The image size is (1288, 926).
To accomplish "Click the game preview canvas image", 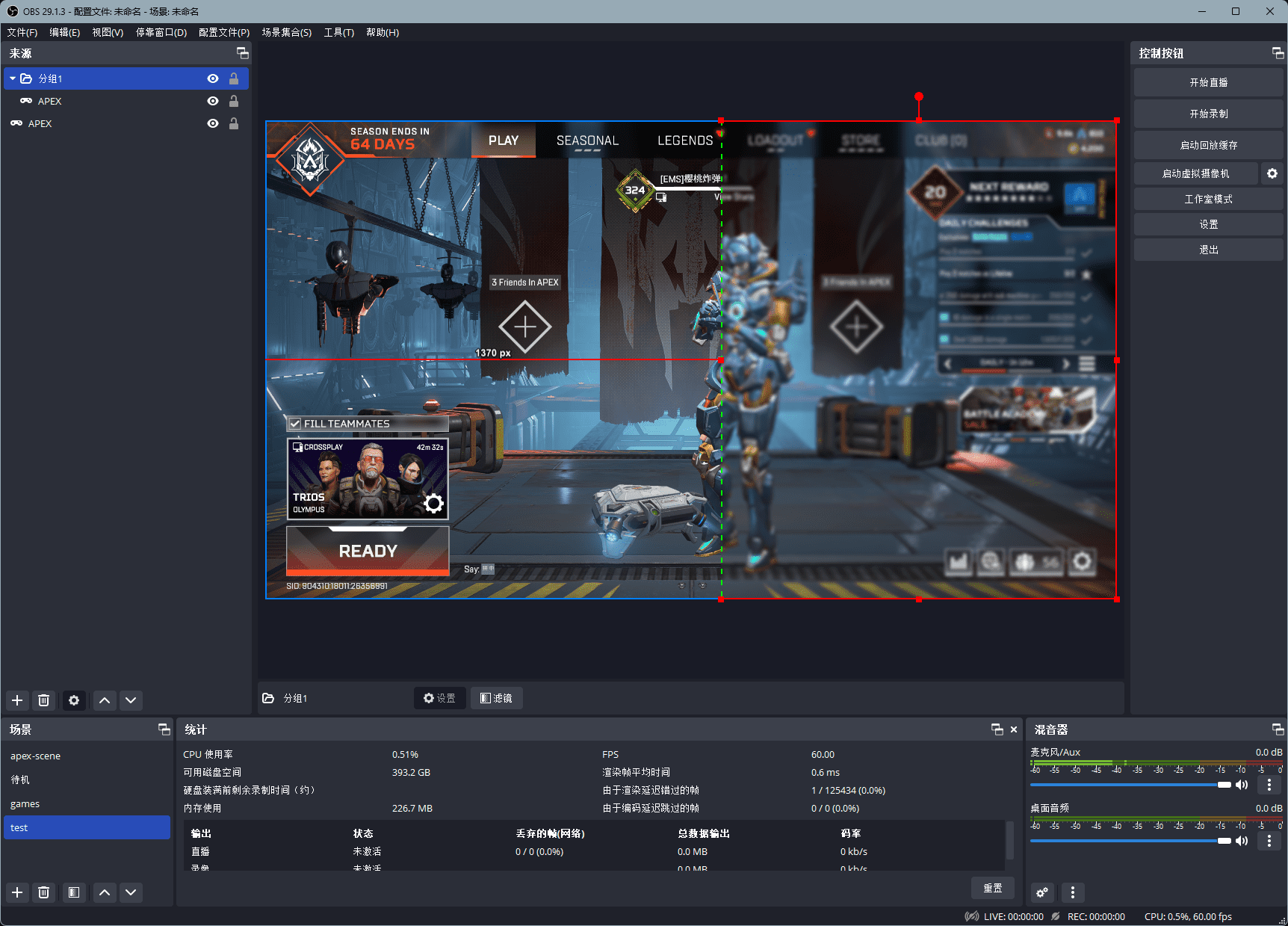I will coord(691,359).
